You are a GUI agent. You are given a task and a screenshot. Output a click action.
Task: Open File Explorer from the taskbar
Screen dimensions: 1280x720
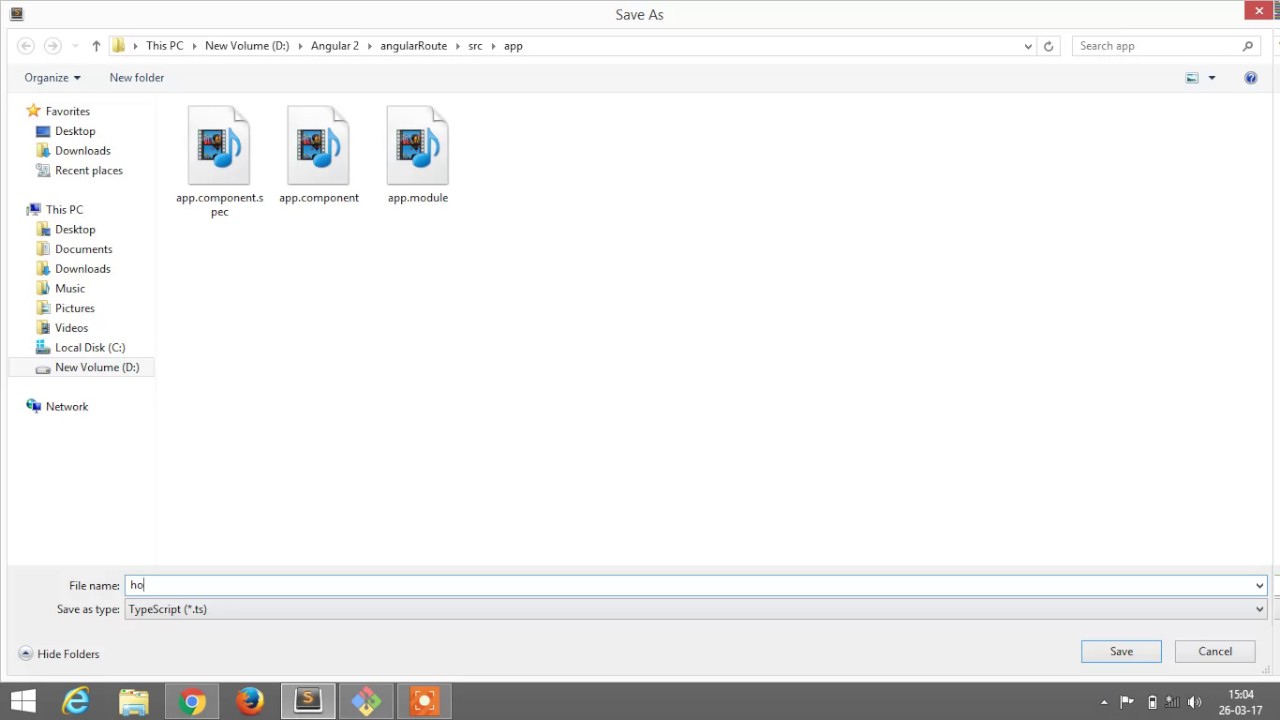click(x=134, y=702)
